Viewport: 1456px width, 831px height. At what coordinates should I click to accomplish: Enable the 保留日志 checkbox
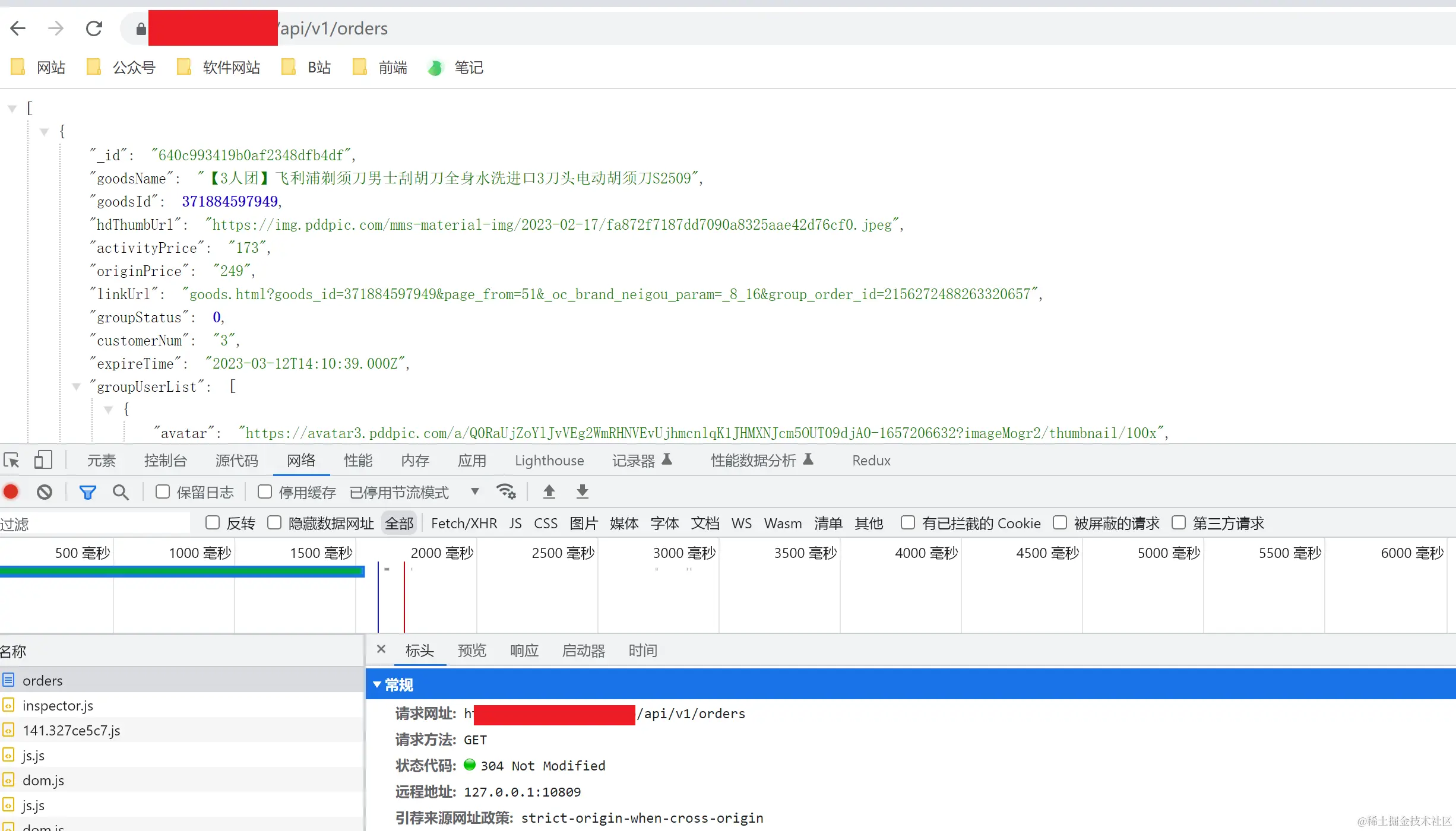pyautogui.click(x=162, y=491)
